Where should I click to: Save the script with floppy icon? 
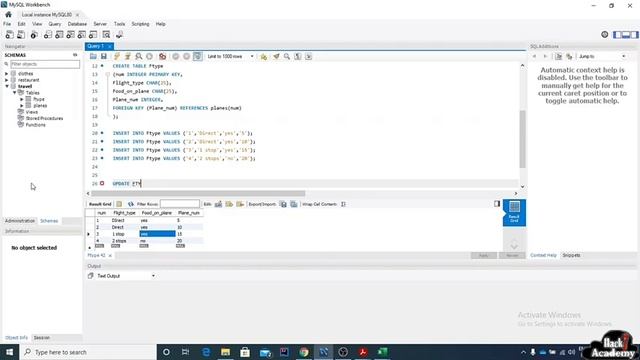[x=104, y=56]
